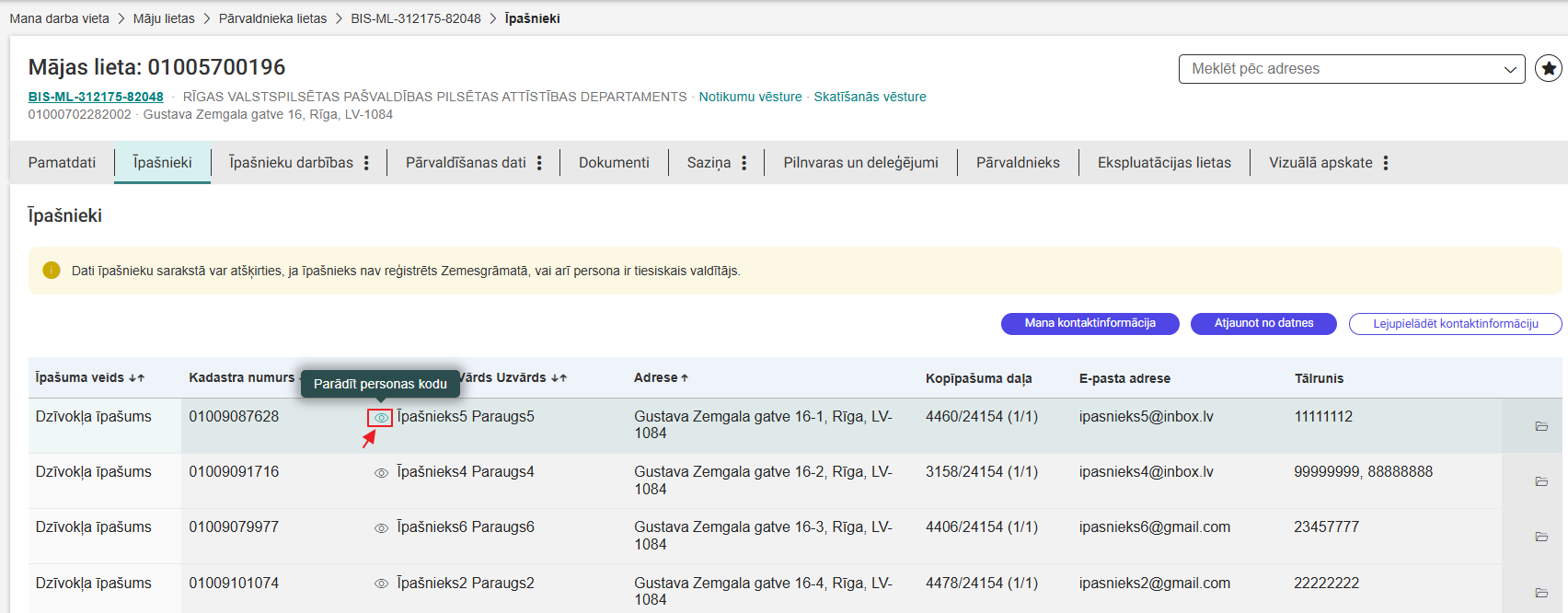Sort by Adrese column arrow
1568x613 pixels.
pos(685,378)
